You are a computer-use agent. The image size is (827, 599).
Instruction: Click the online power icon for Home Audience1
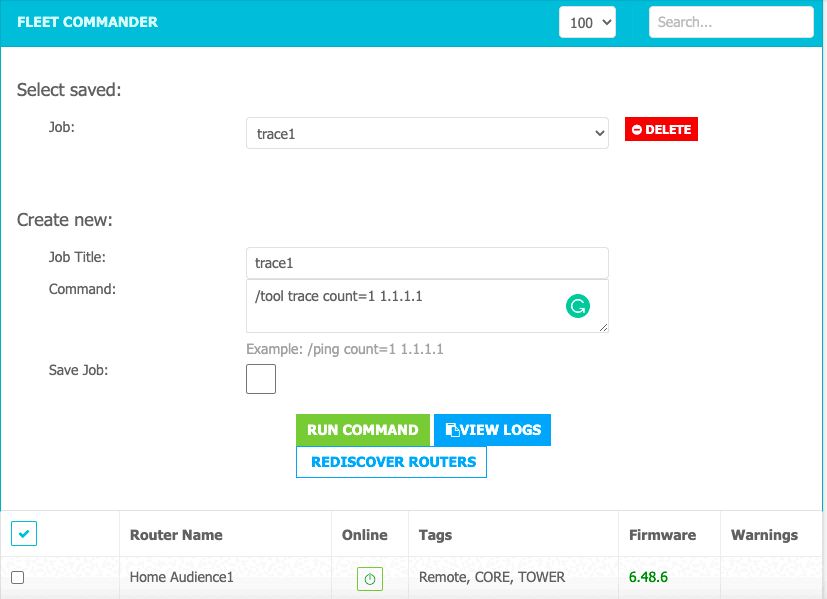coord(370,579)
